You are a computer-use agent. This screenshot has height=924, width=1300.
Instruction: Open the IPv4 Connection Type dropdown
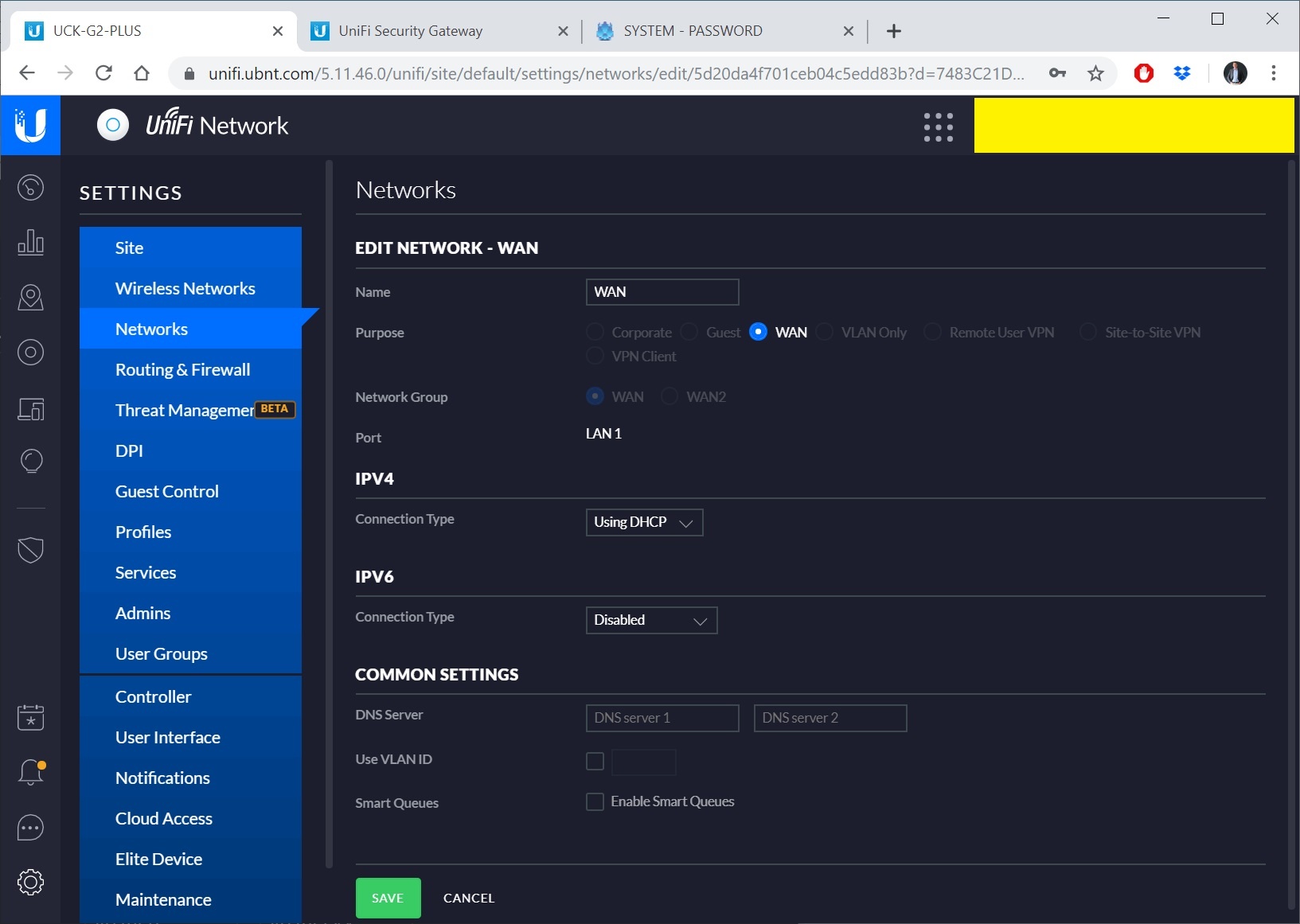[644, 522]
